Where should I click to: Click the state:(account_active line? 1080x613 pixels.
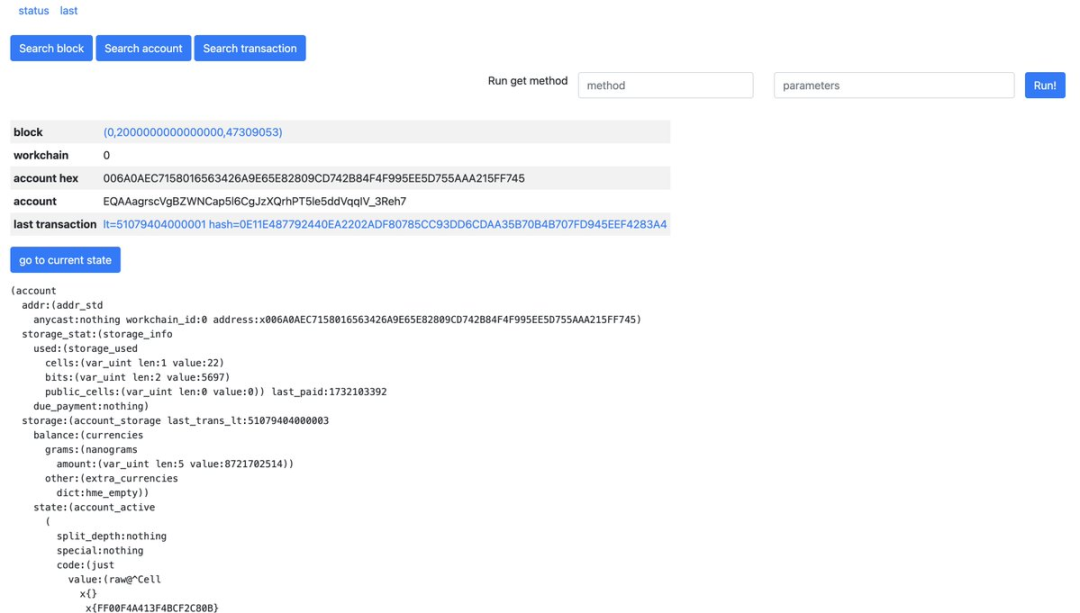coord(94,508)
